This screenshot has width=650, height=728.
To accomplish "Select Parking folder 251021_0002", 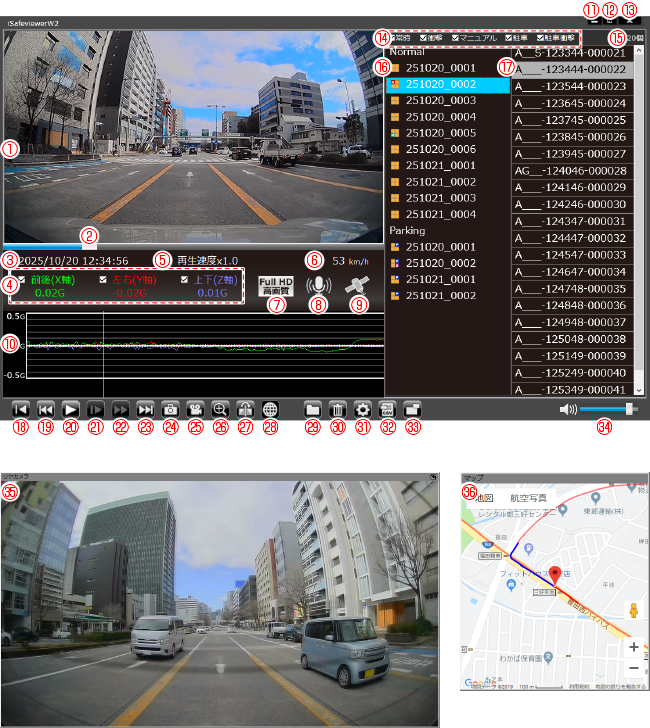I will (x=441, y=295).
